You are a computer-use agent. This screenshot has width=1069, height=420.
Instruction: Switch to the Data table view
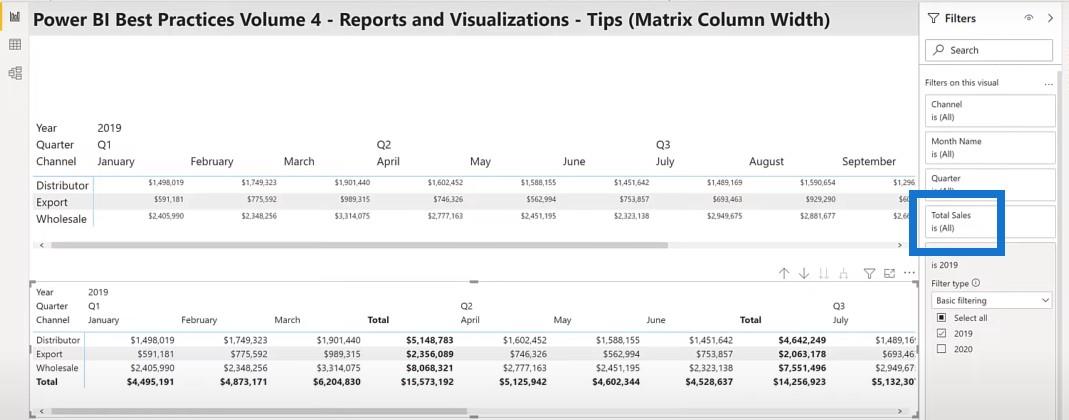tap(15, 45)
